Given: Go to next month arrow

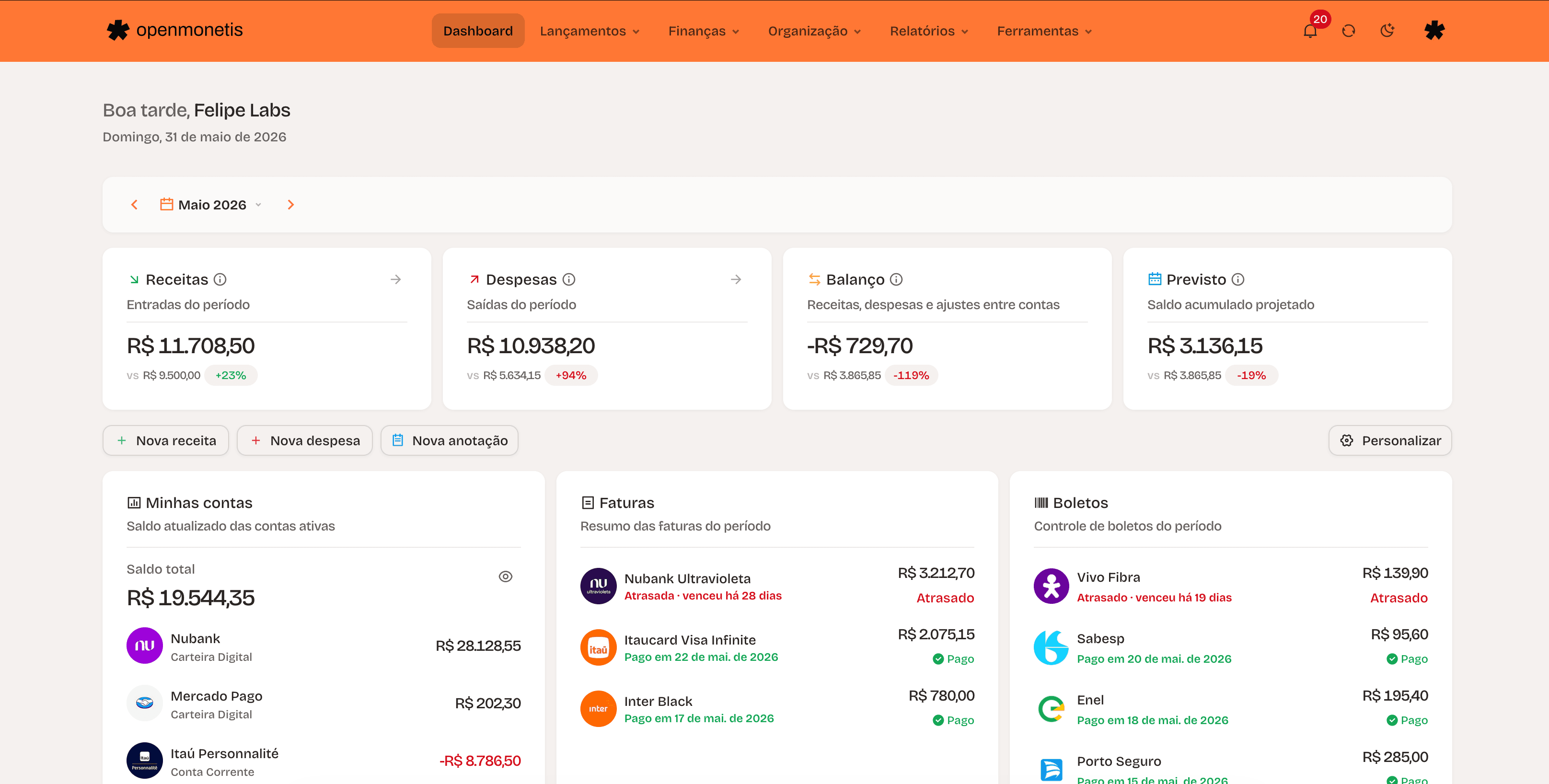Looking at the screenshot, I should (x=290, y=205).
